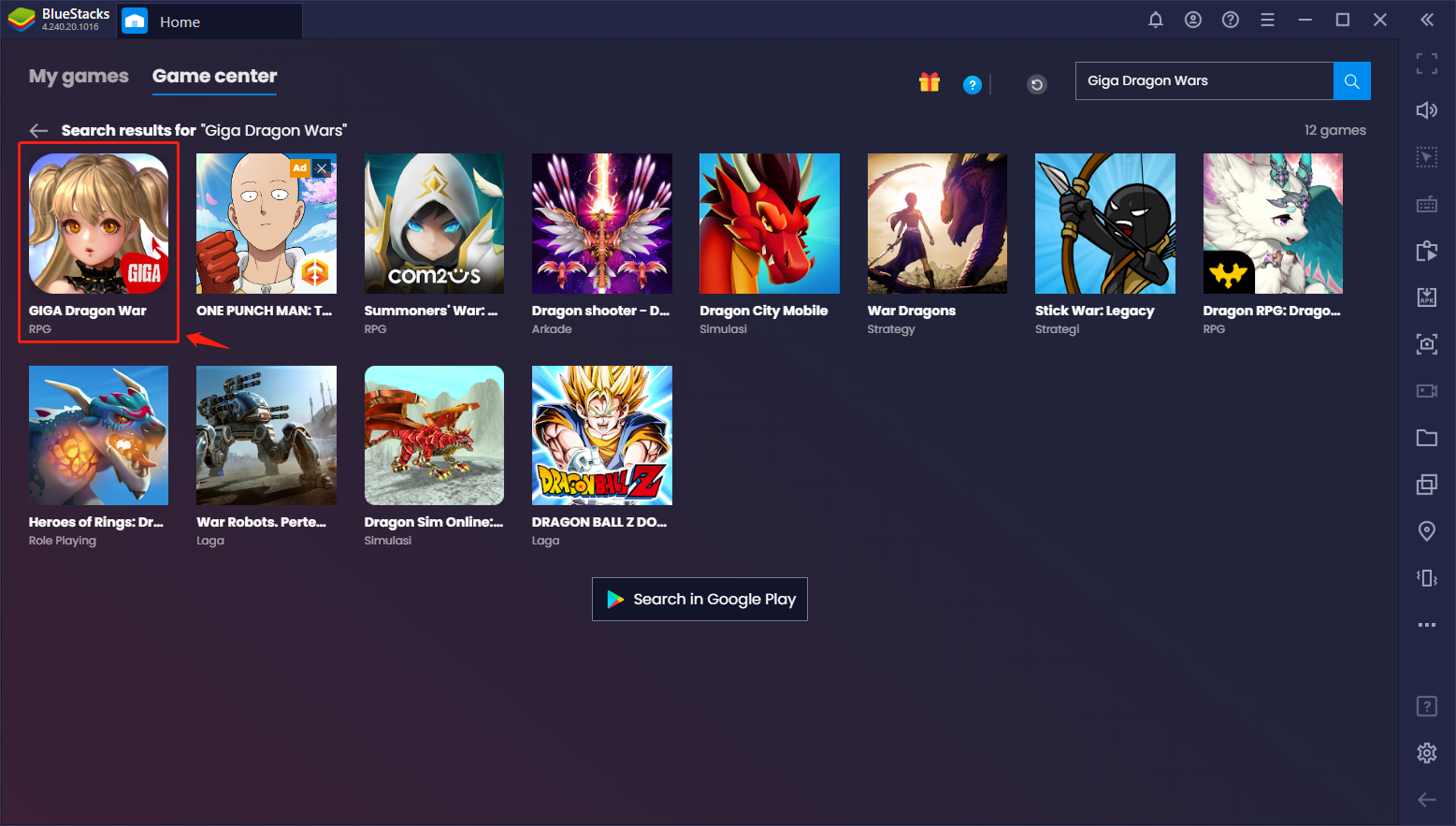Open DRAGON BALL Z game thumbnail
Viewport: 1456px width, 826px height.
click(x=602, y=436)
